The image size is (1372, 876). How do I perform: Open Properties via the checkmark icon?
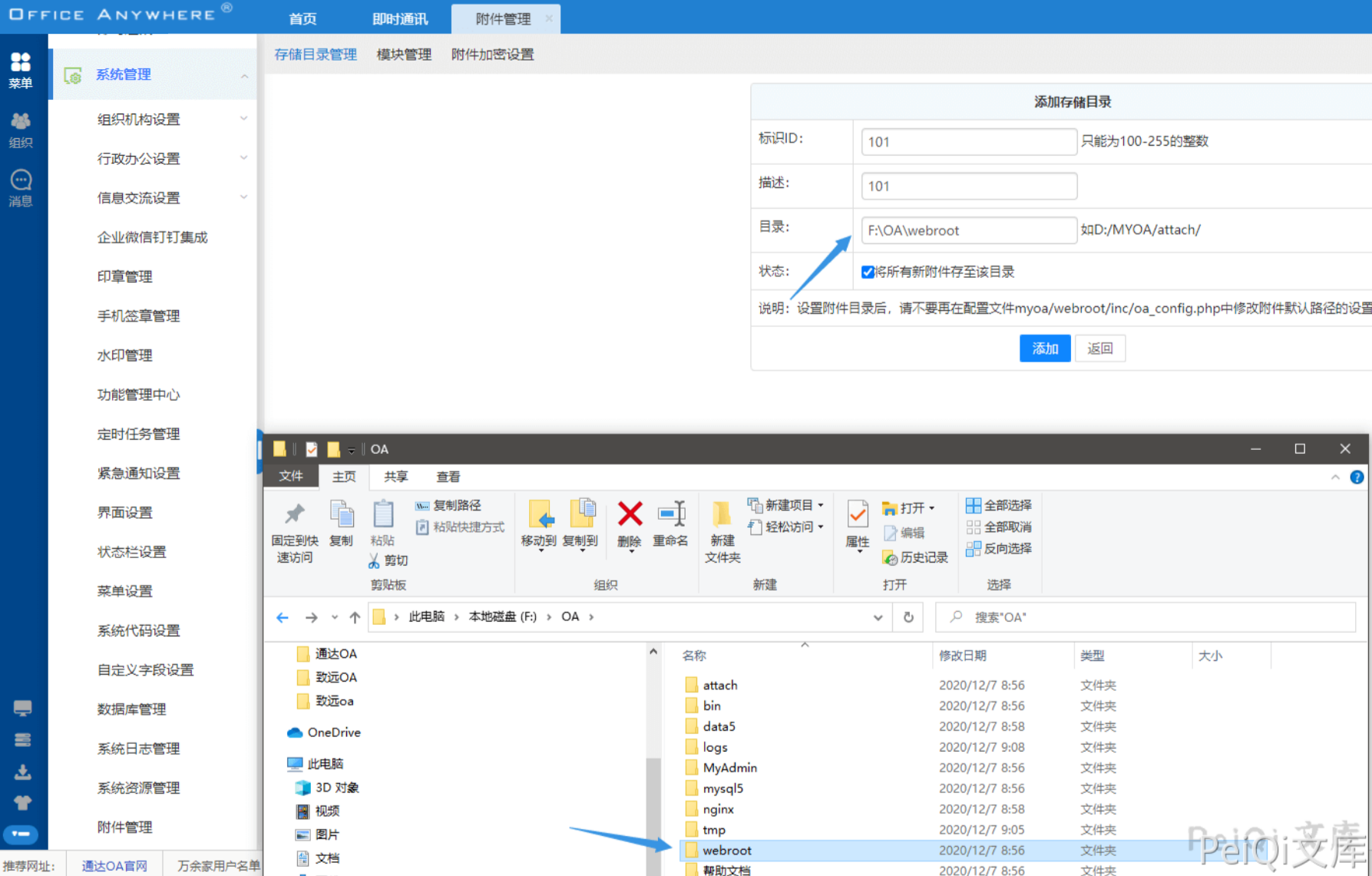pyautogui.click(x=857, y=514)
